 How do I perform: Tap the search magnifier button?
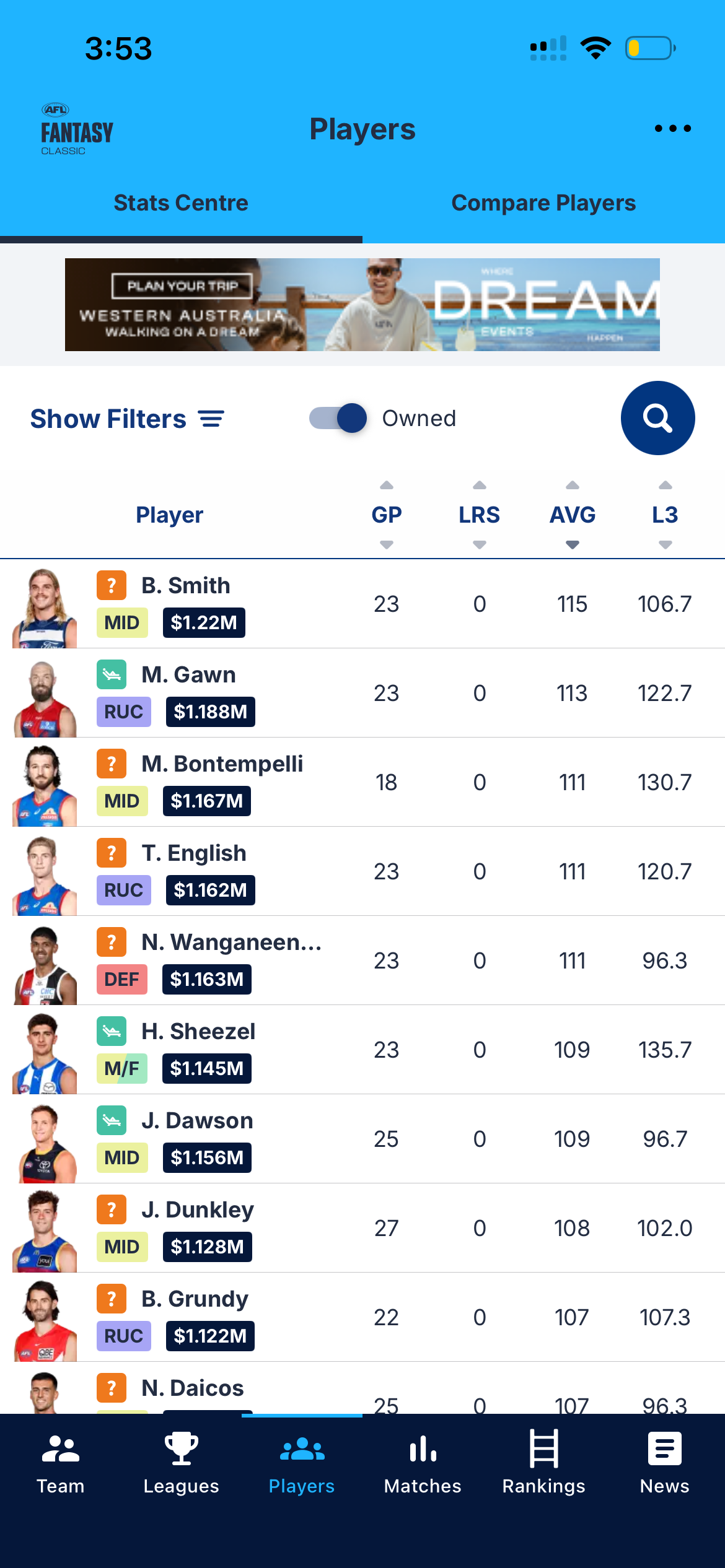click(657, 418)
